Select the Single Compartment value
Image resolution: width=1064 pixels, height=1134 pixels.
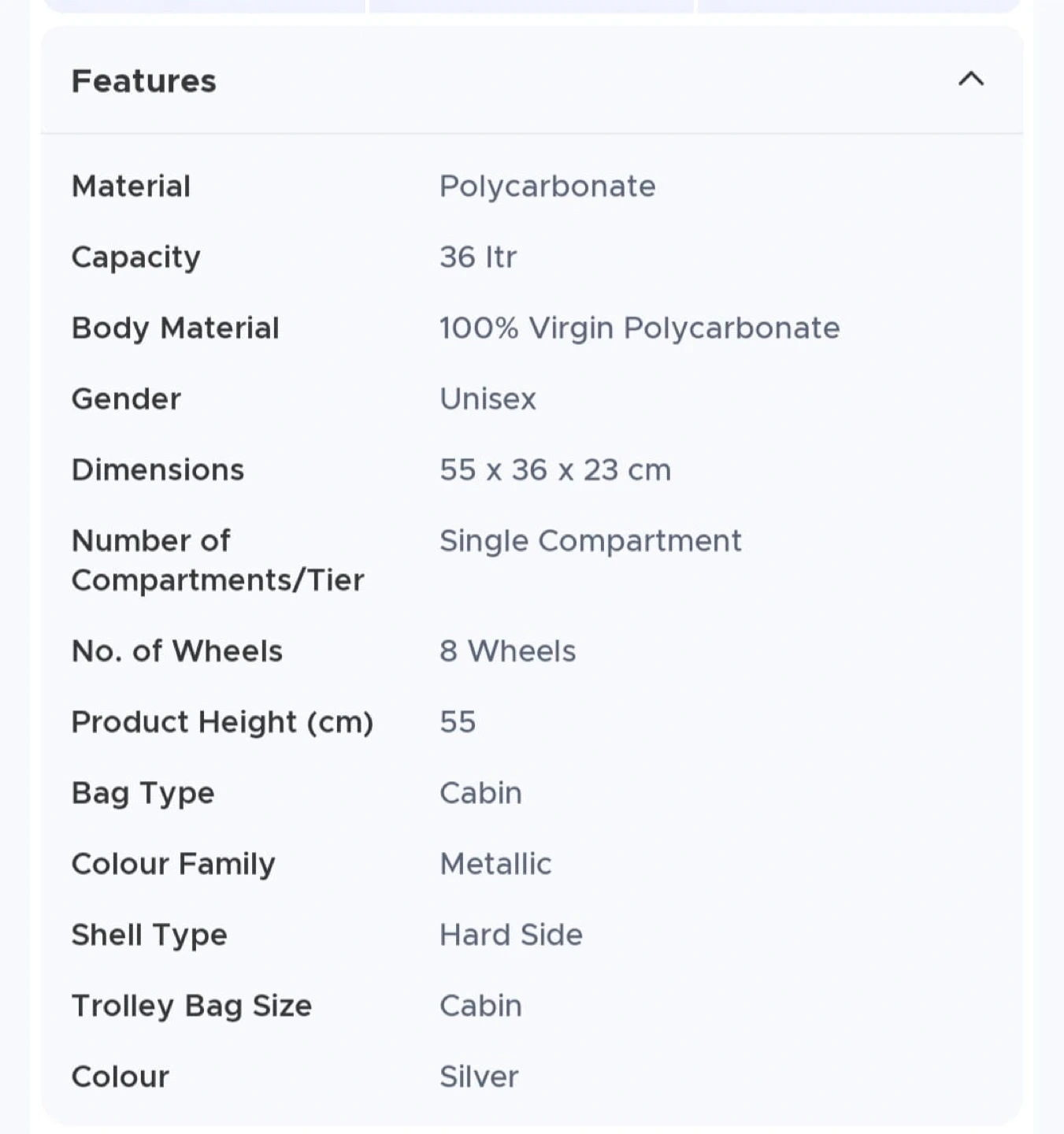pos(590,541)
